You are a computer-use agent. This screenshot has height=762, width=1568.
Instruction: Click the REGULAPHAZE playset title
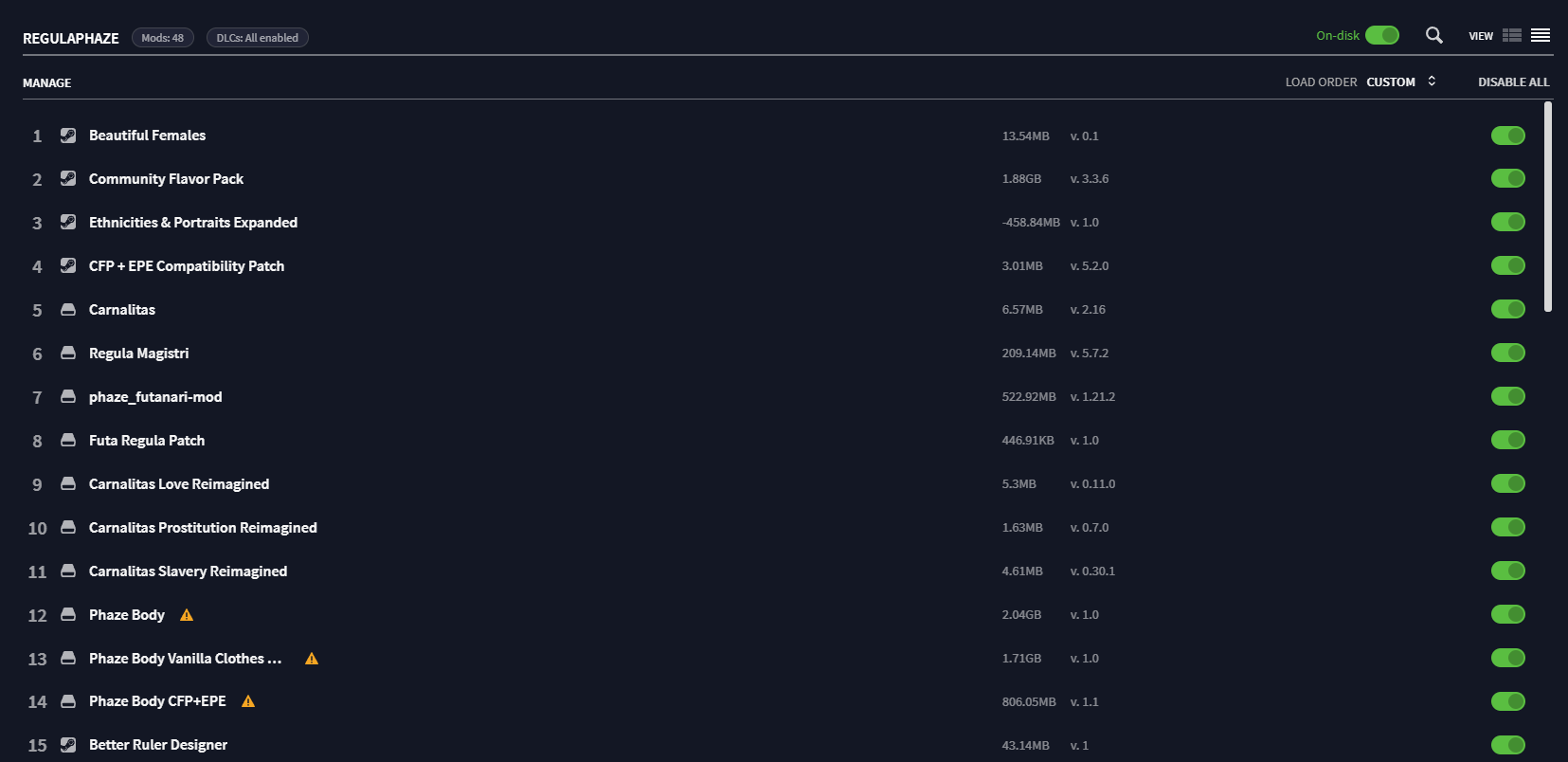(x=71, y=38)
